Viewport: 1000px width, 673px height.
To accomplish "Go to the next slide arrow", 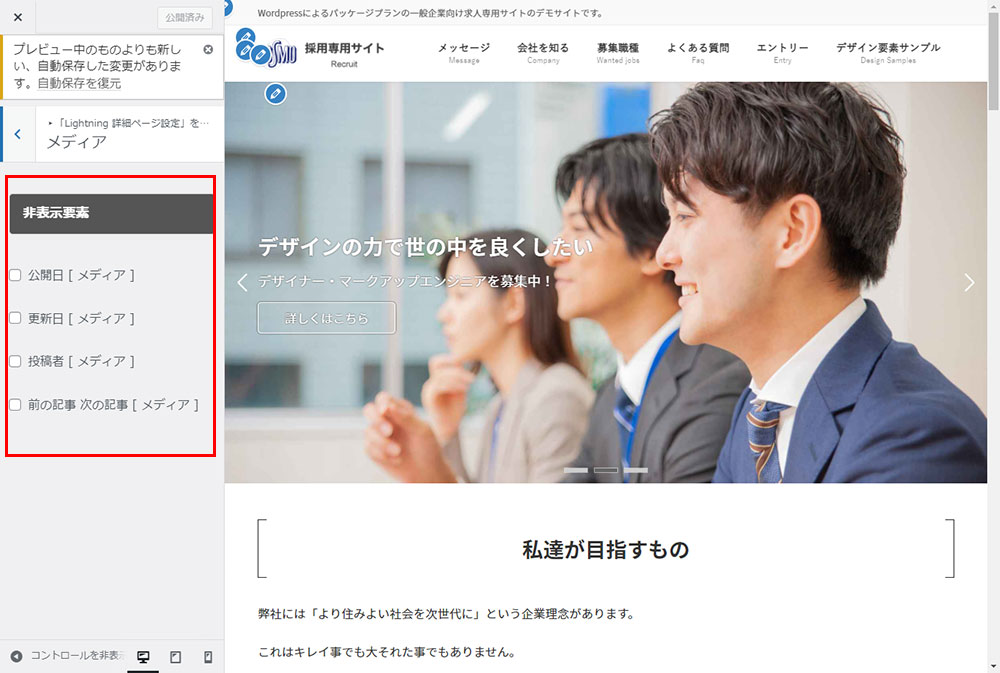I will (x=968, y=283).
